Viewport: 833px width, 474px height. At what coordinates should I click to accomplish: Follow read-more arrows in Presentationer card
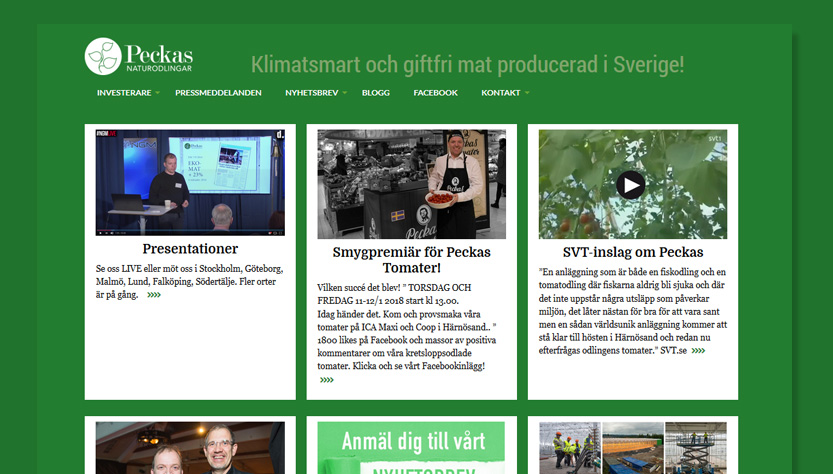point(154,295)
